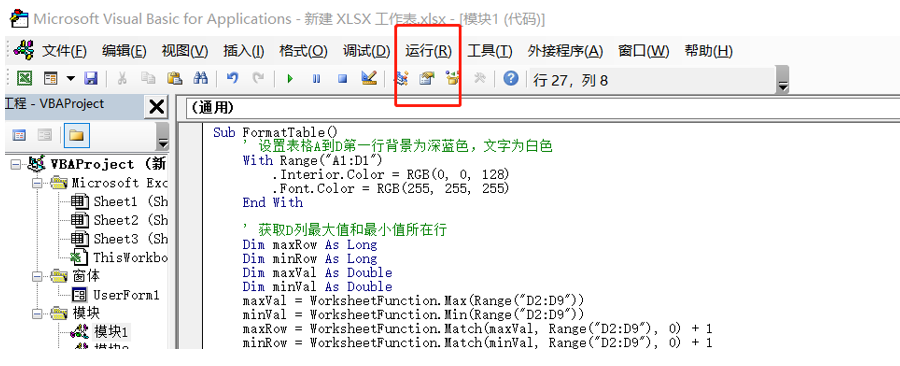Click the VBA title bar application icon

20,18
